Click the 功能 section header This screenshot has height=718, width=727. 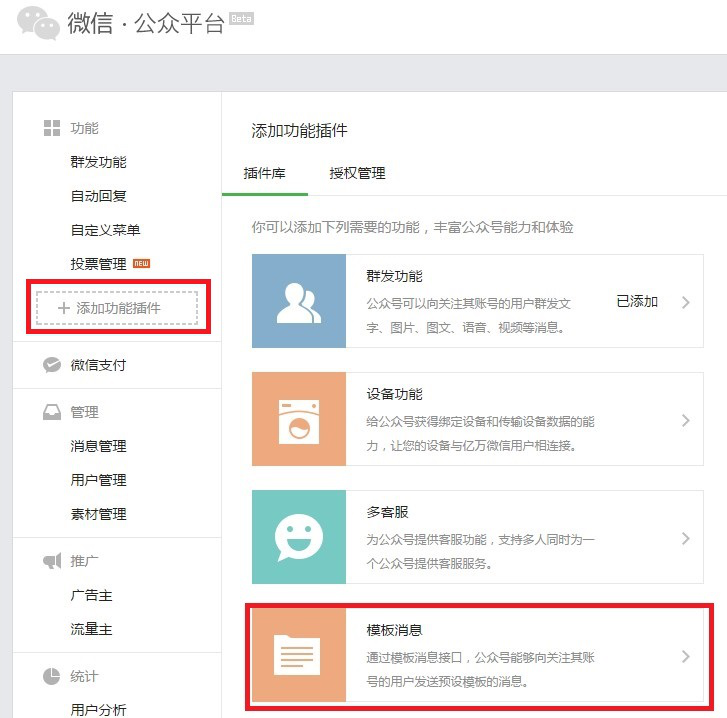(x=84, y=128)
